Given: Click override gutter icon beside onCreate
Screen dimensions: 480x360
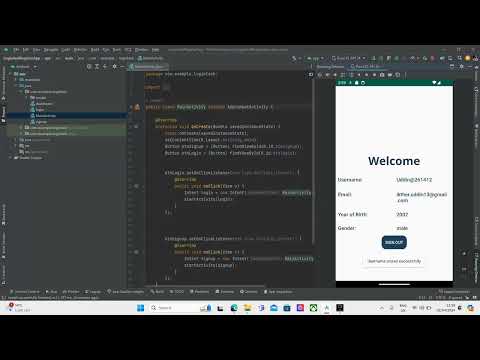Looking at the screenshot, I should (136, 127).
